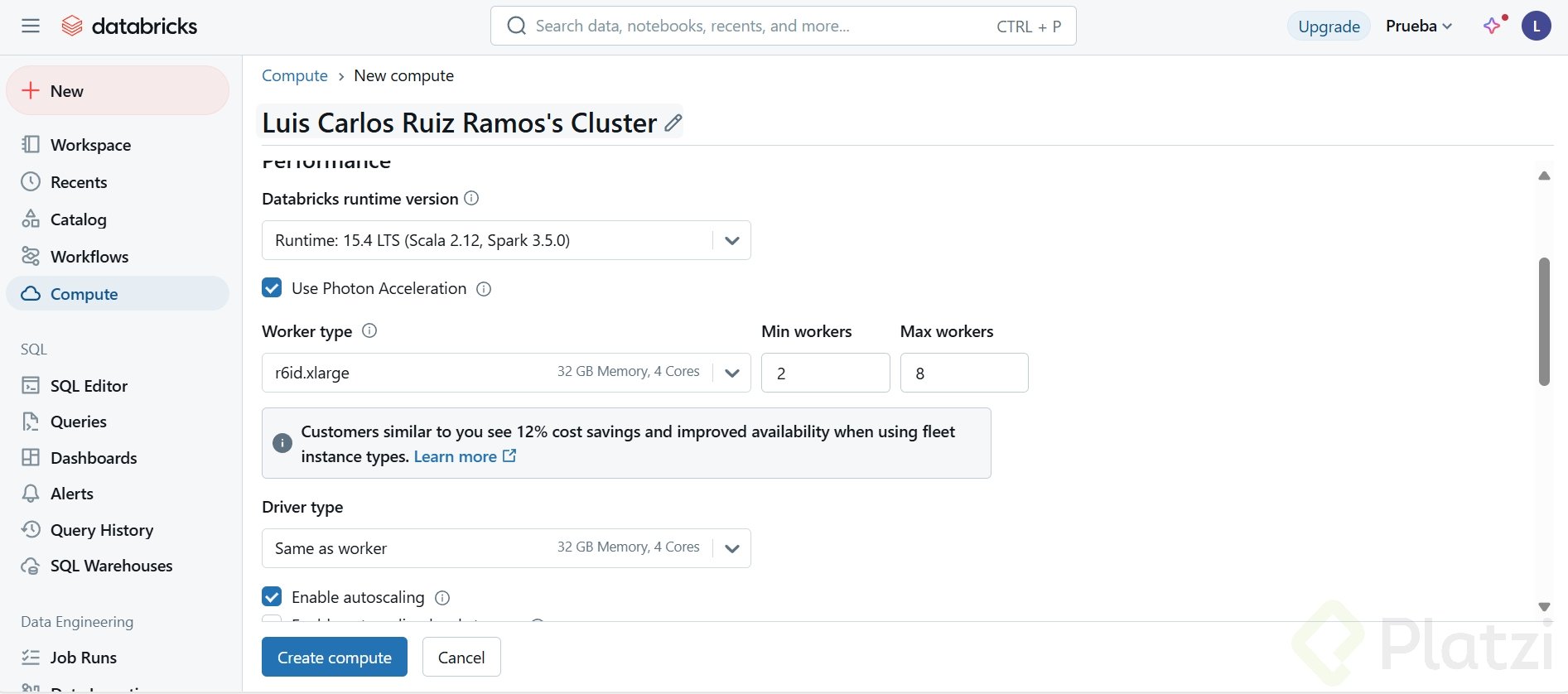The image size is (1568, 694).
Task: Expand the Databricks runtime version dropdown
Action: 731,240
